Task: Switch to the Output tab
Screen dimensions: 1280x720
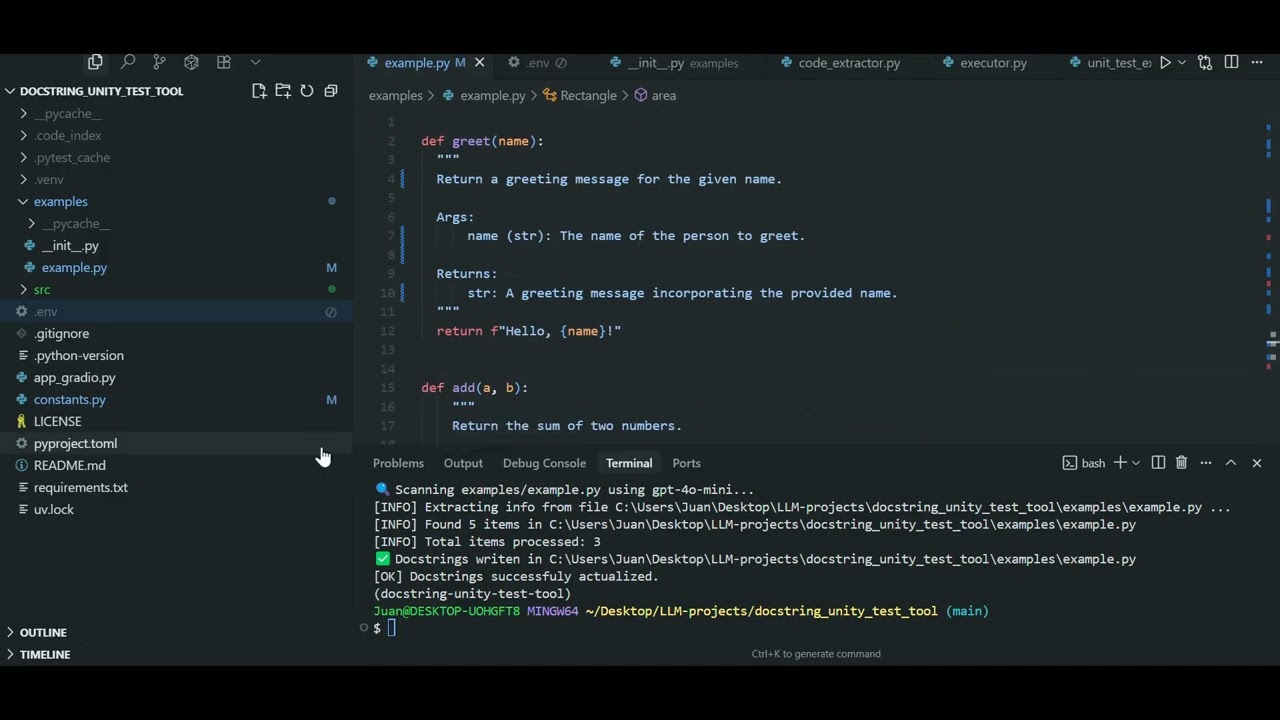Action: [x=463, y=463]
